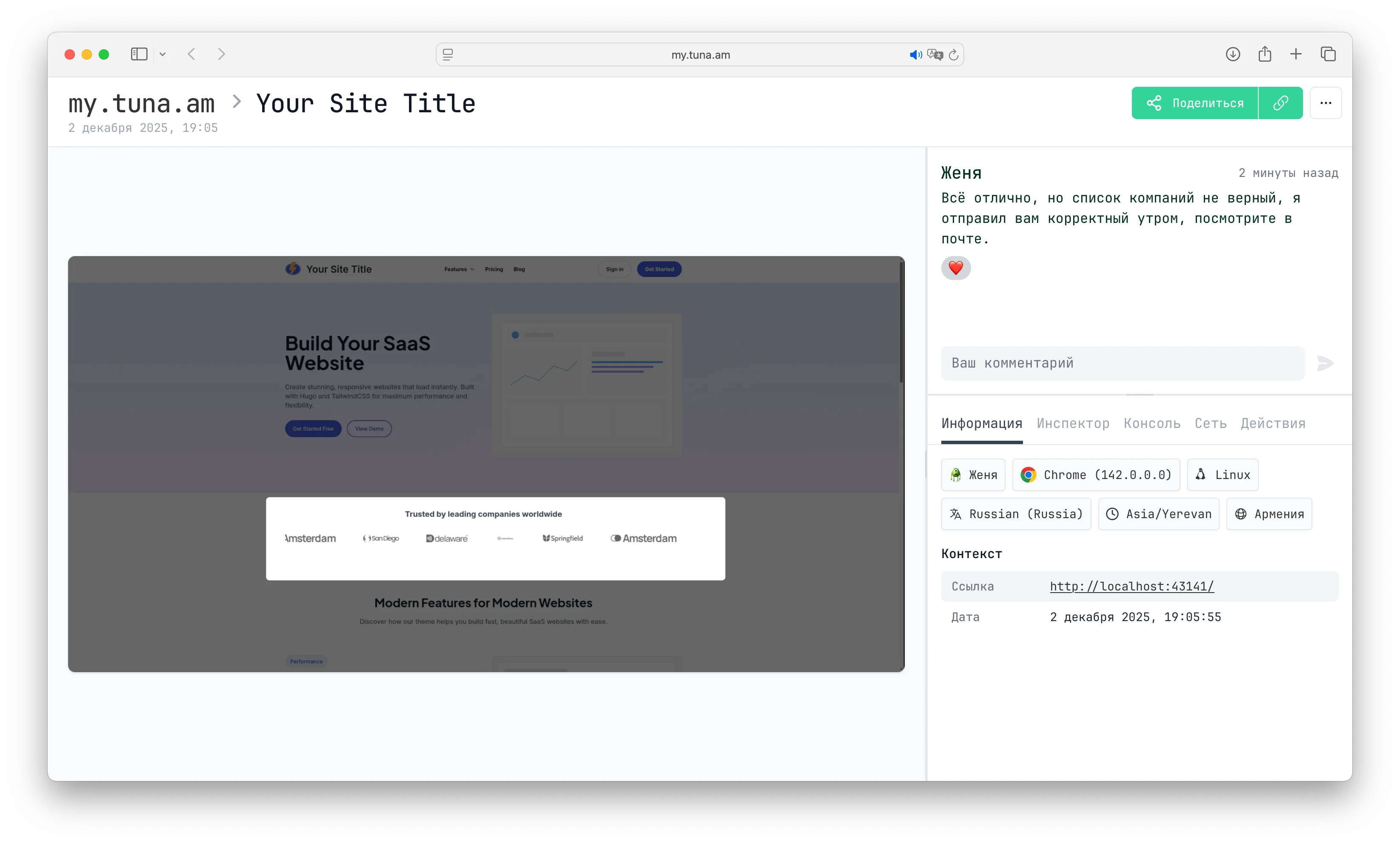Toggle the heart reaction on Женя's comment

point(956,268)
